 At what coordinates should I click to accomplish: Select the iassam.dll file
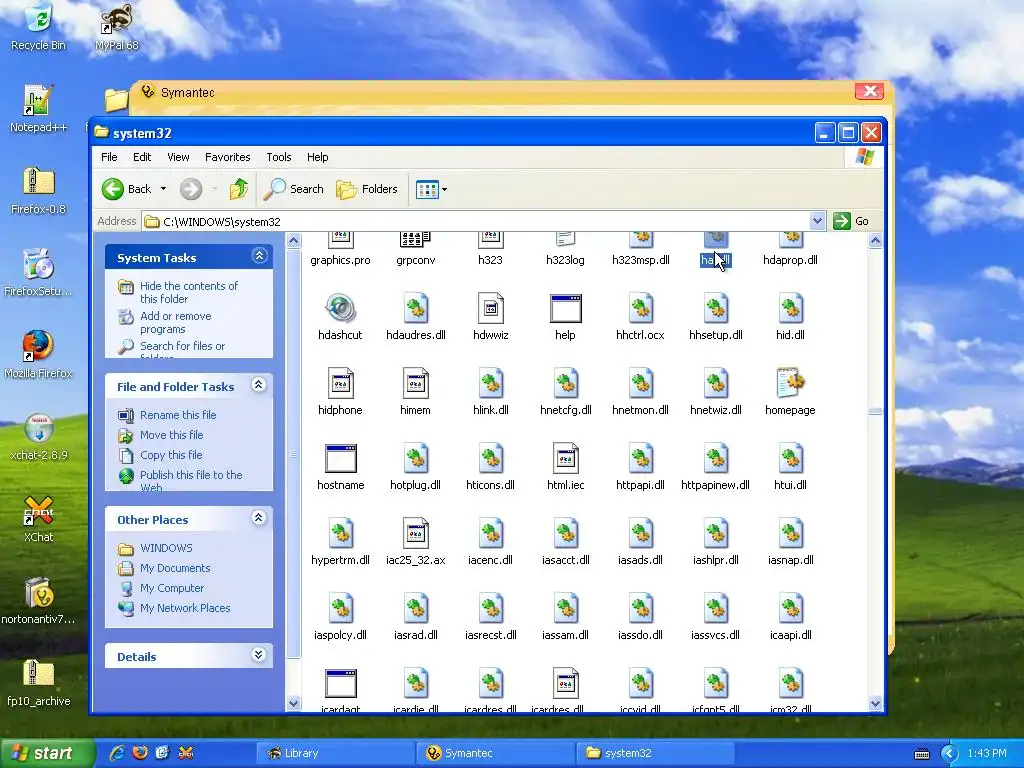click(566, 618)
